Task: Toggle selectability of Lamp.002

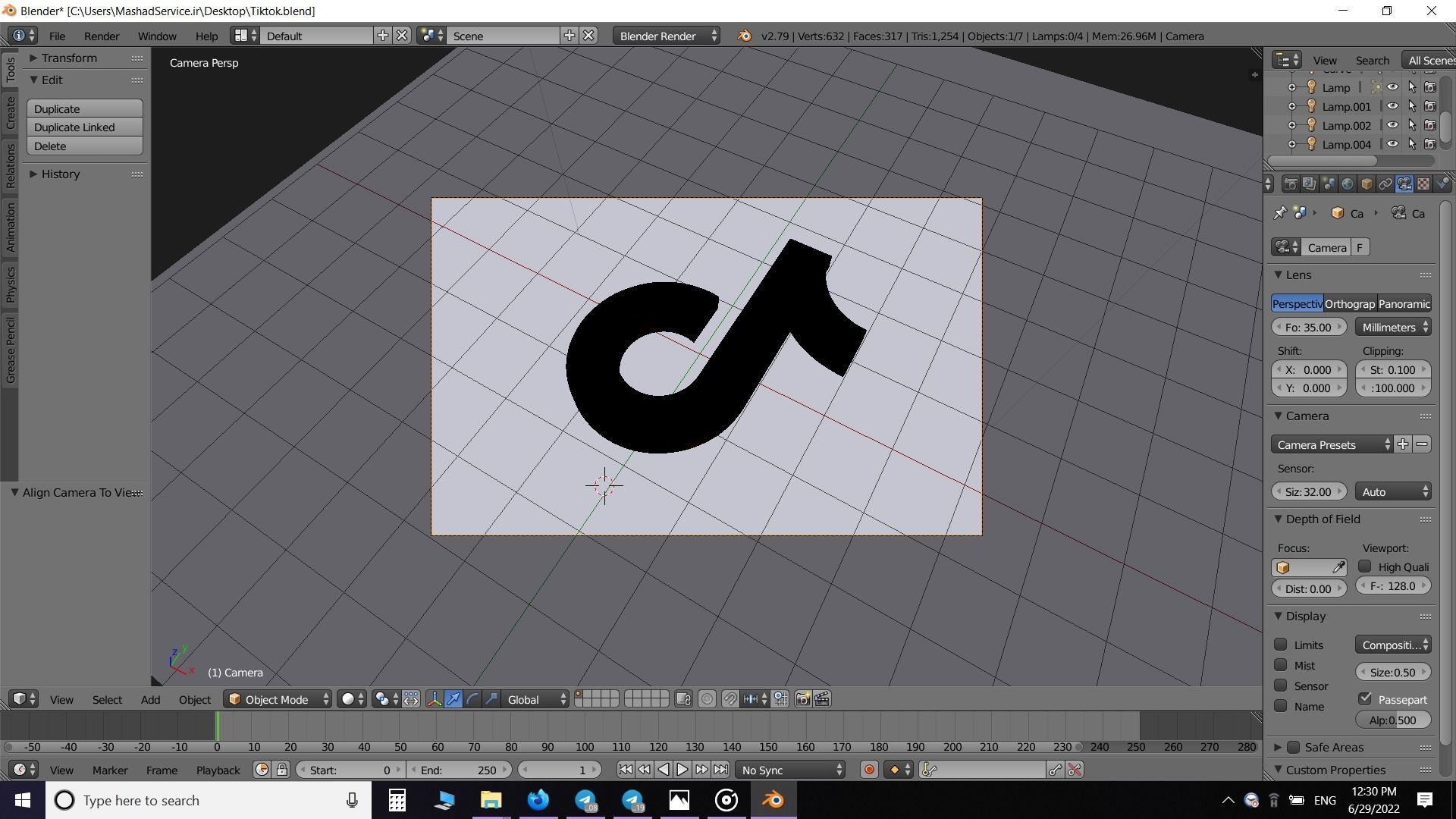Action: point(1412,125)
